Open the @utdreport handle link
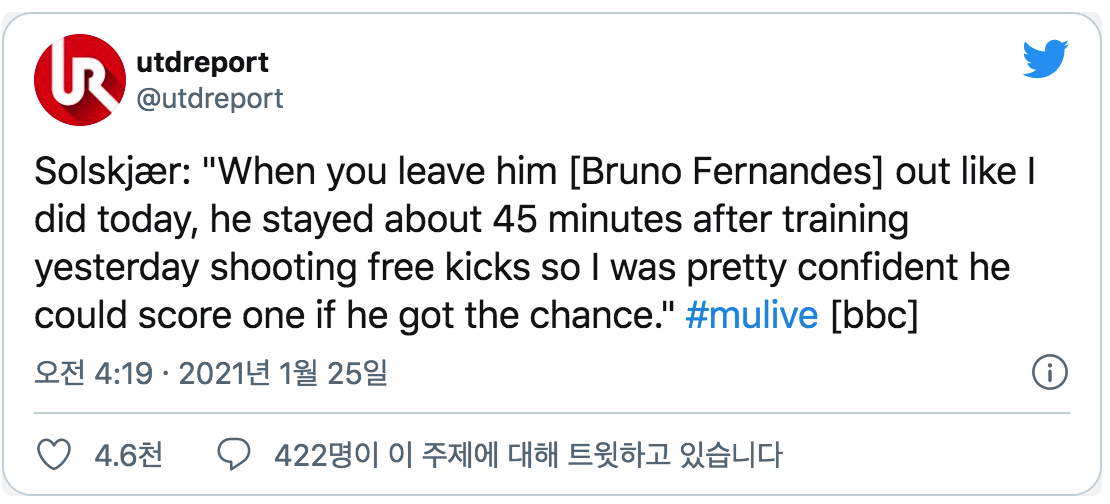 [x=208, y=98]
